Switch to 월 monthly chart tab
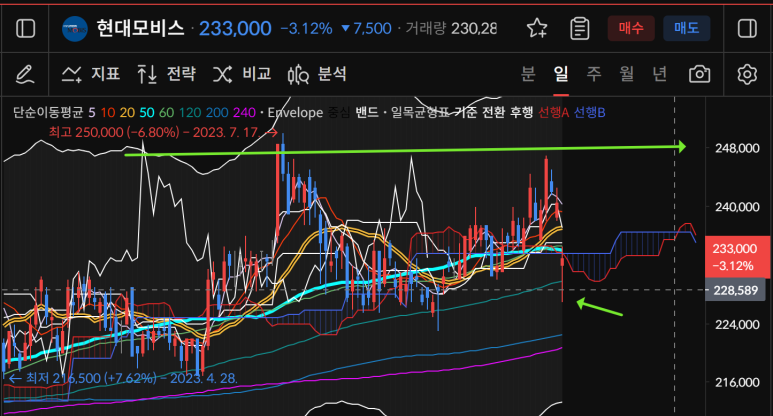The height and width of the screenshot is (416, 773). point(627,74)
